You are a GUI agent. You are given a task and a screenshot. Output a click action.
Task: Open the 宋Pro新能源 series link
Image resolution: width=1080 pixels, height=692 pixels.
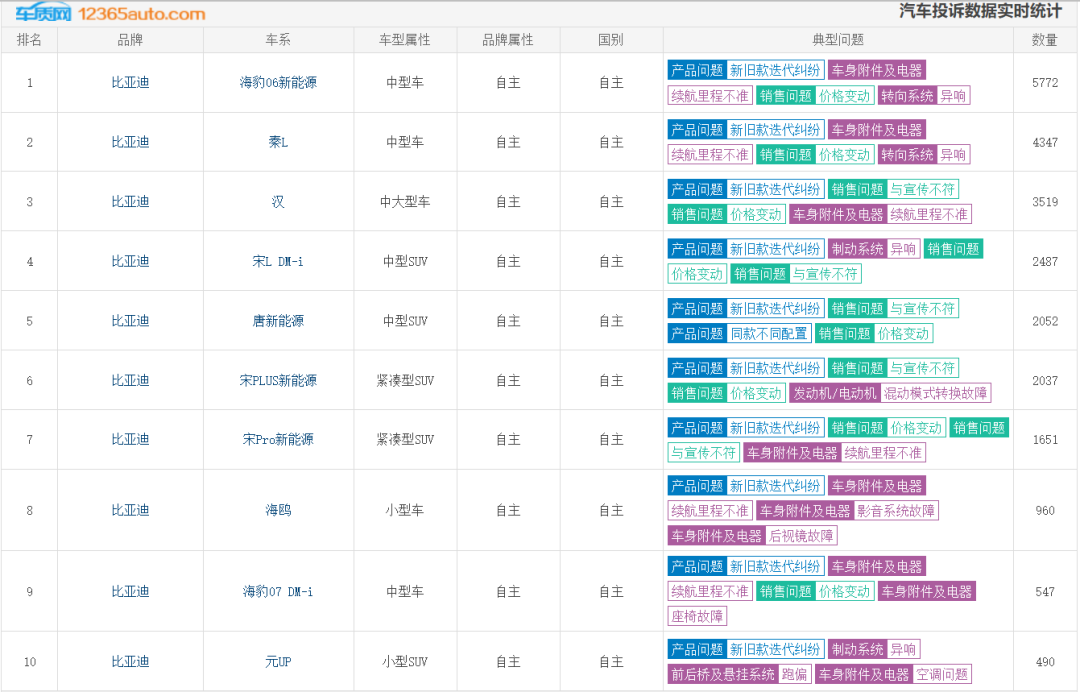[x=278, y=439]
